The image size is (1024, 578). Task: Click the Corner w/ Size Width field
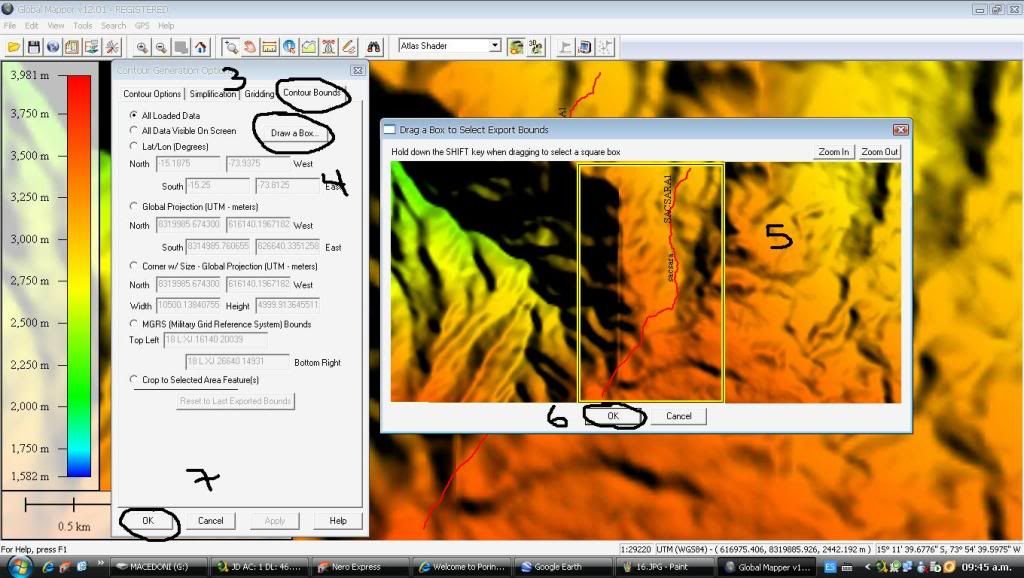point(188,305)
